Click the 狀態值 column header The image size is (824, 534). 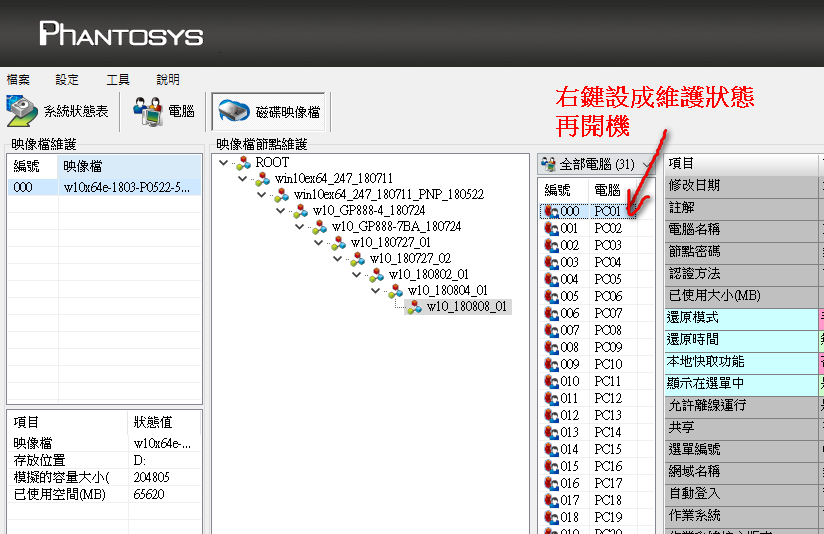point(164,422)
